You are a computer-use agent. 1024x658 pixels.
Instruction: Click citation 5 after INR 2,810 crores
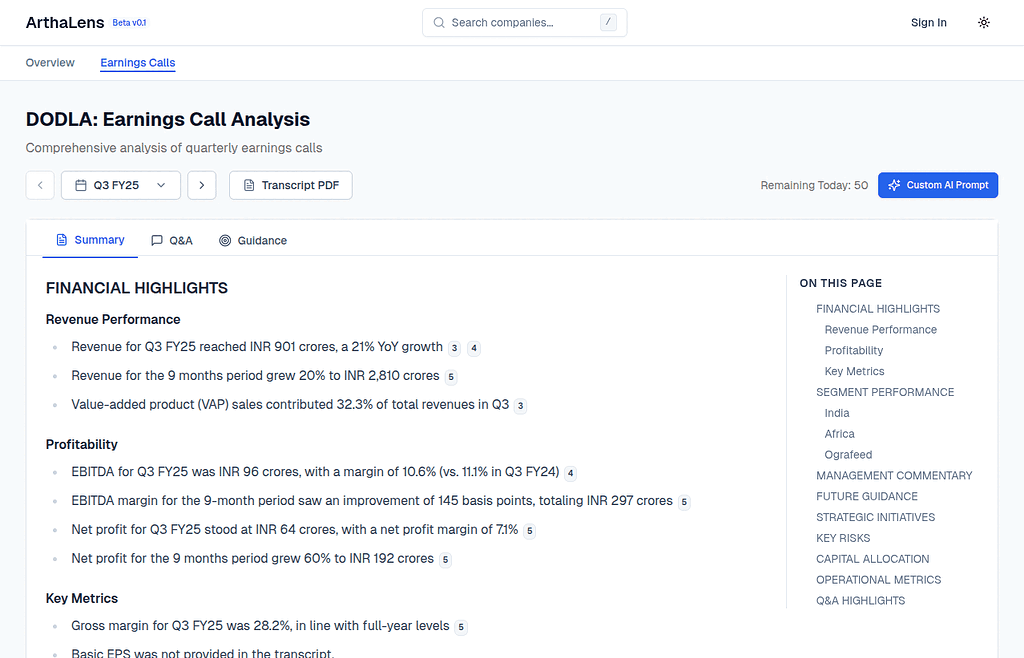click(452, 377)
